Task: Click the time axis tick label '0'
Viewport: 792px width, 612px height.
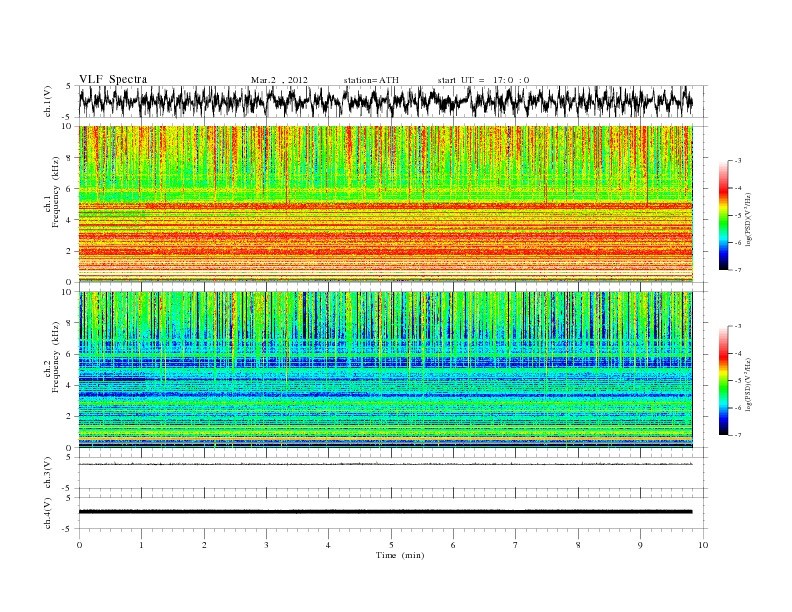Action: tap(79, 545)
